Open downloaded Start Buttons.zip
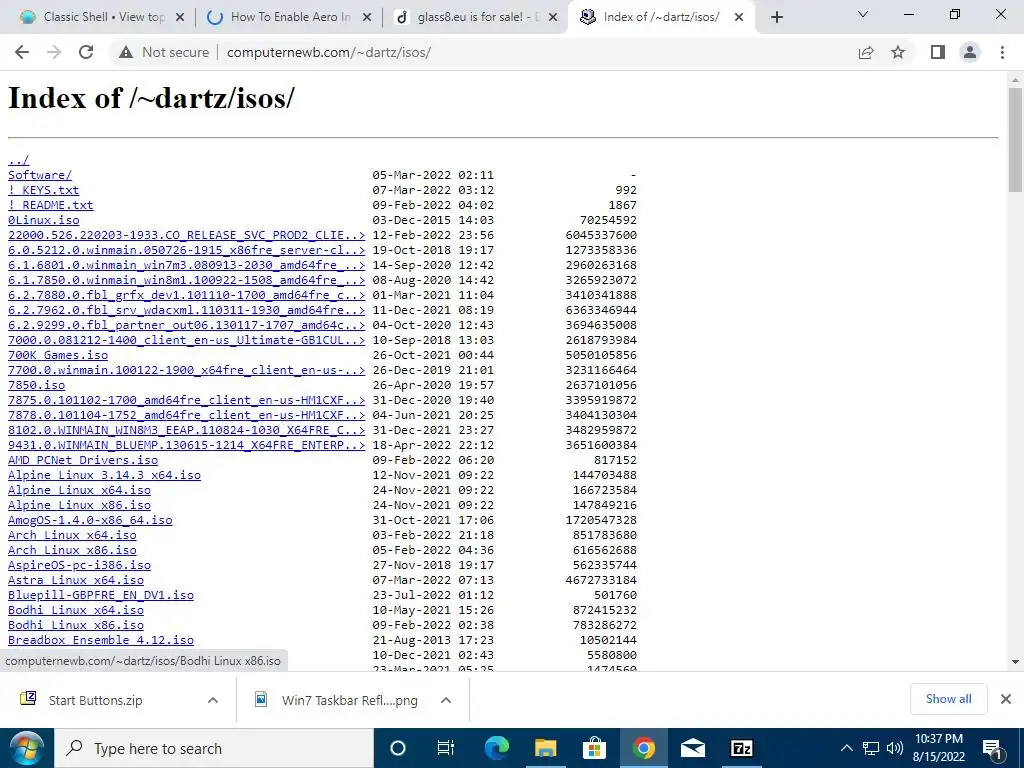Screen dimensions: 1024x768 tap(95, 700)
